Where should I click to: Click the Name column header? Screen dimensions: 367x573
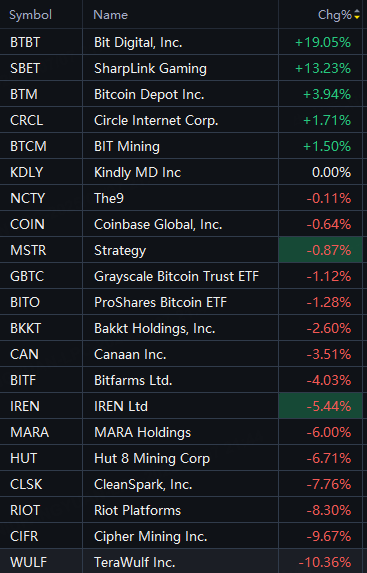coord(111,15)
